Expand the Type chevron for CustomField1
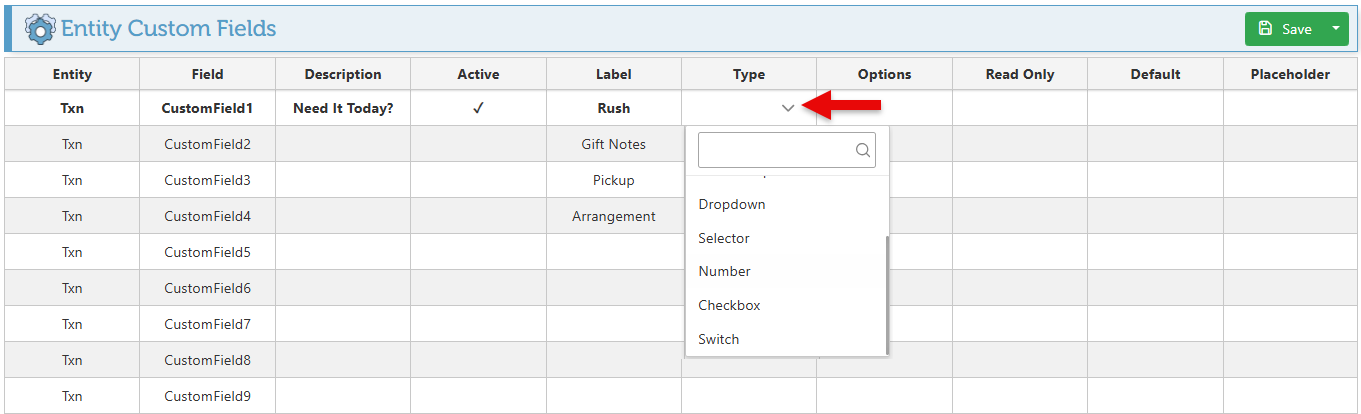Image resolution: width=1361 pixels, height=414 pixels. [788, 108]
